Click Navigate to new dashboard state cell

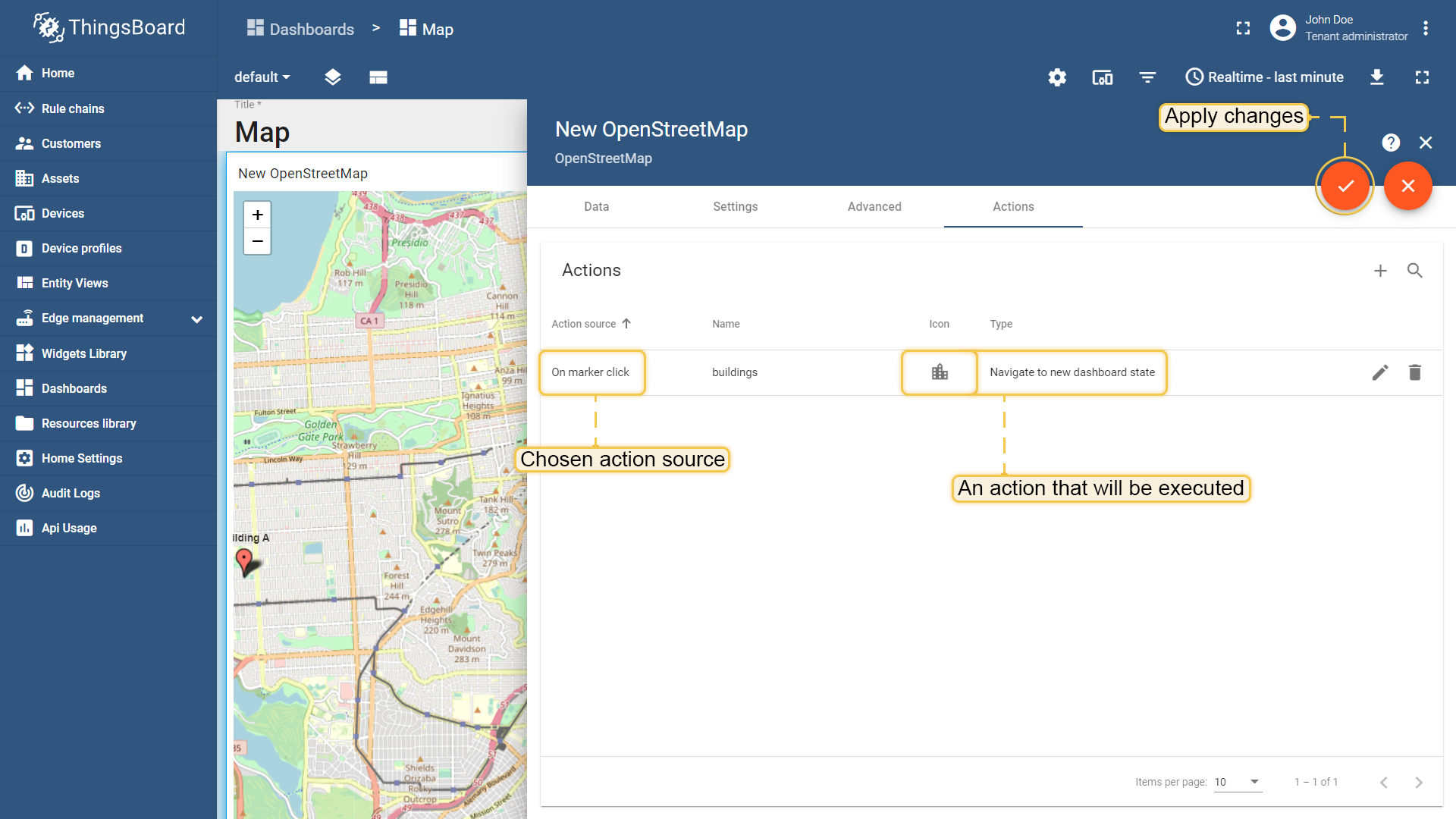[1072, 372]
